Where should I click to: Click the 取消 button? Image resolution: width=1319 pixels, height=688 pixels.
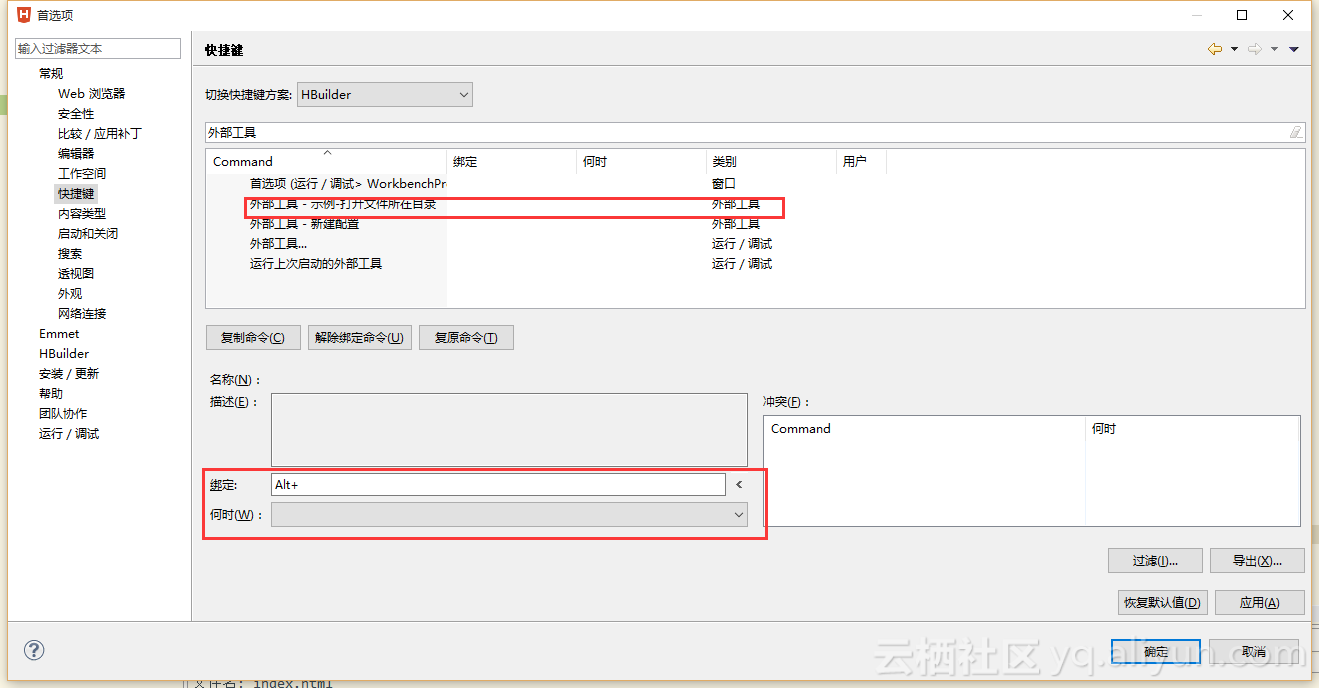point(1254,651)
